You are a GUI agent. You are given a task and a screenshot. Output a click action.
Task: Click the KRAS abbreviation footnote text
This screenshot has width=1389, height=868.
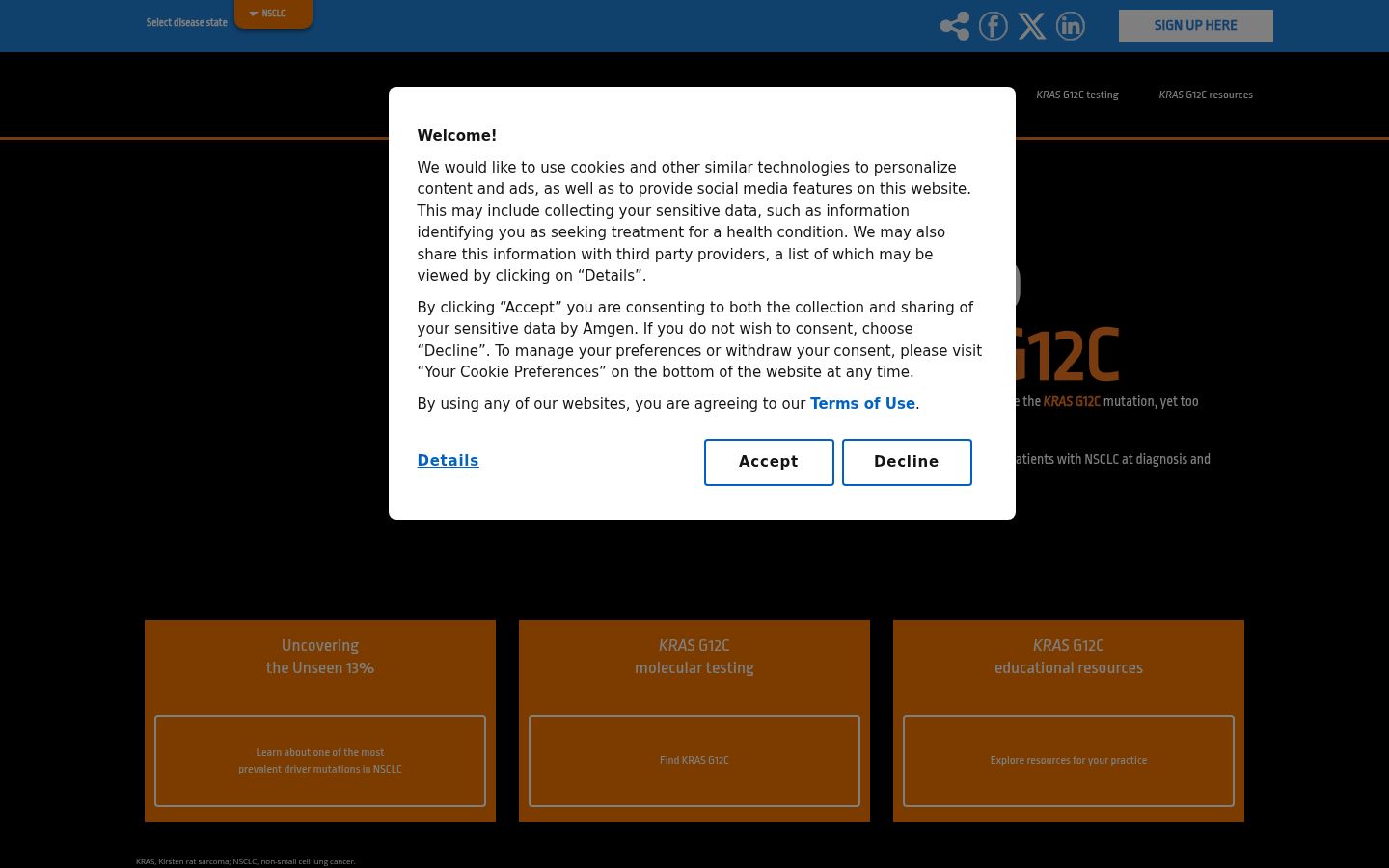(246, 861)
